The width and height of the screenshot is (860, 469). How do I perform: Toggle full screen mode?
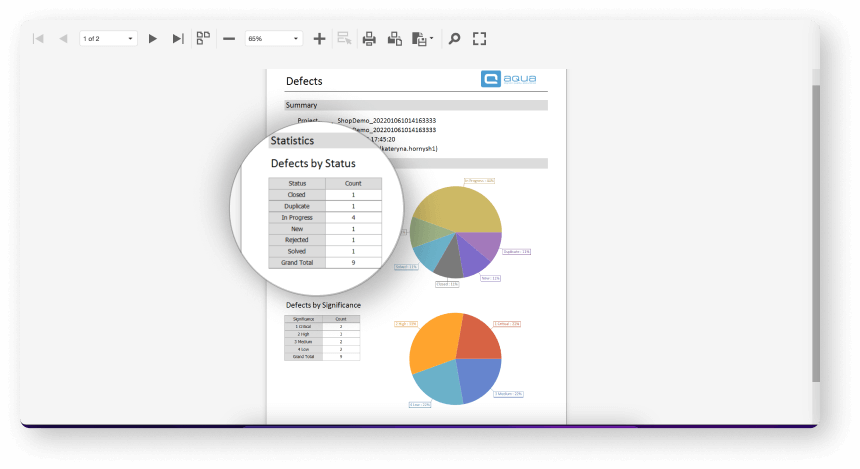click(479, 39)
